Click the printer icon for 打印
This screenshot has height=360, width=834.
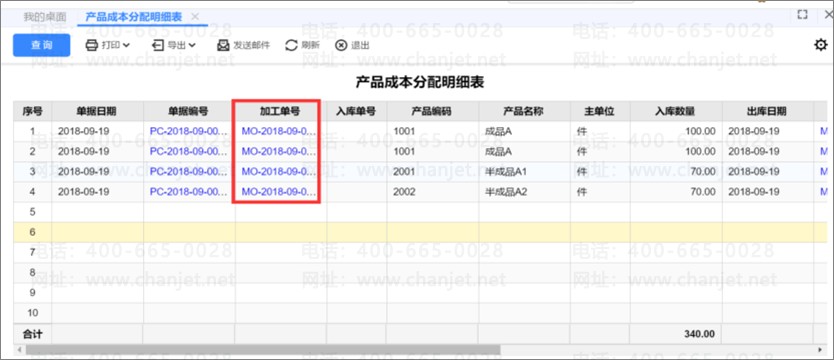coord(92,45)
